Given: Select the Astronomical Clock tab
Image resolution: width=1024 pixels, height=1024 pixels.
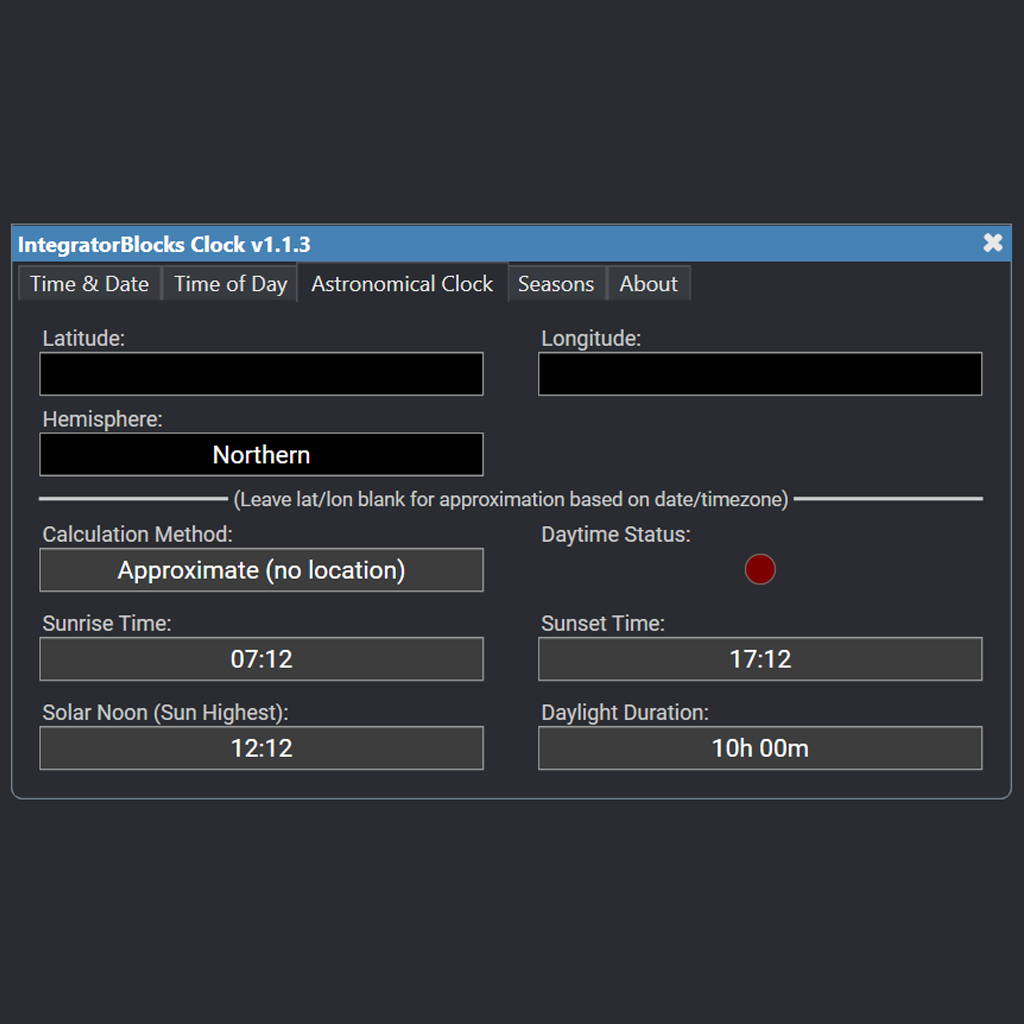Looking at the screenshot, I should (x=401, y=283).
